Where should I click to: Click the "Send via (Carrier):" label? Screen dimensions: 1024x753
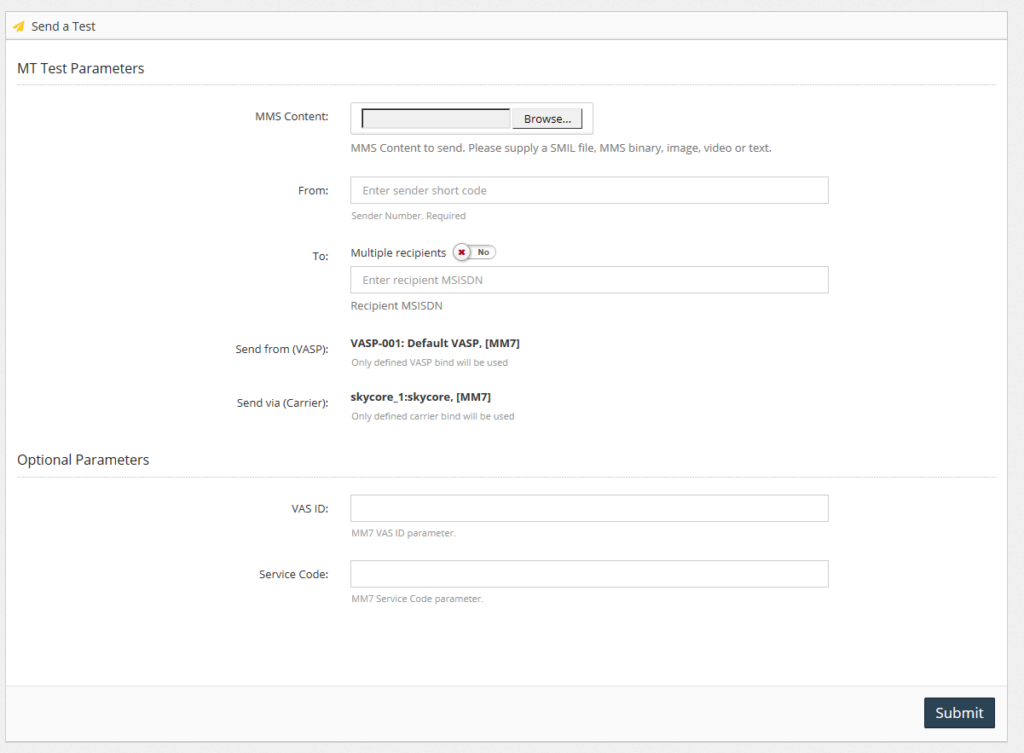pos(282,402)
